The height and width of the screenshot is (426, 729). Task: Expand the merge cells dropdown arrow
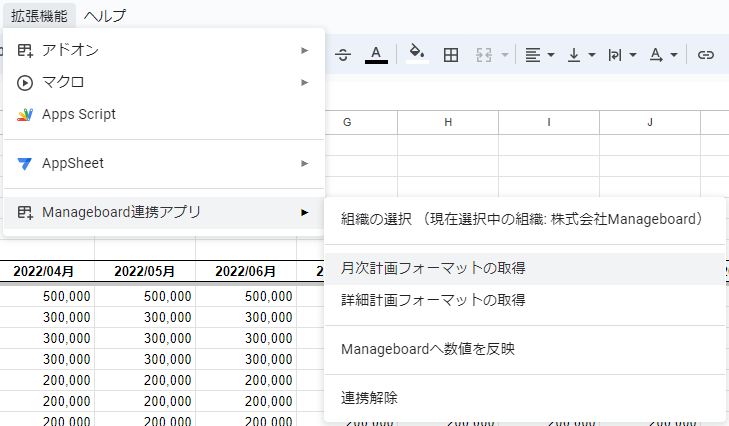click(504, 55)
